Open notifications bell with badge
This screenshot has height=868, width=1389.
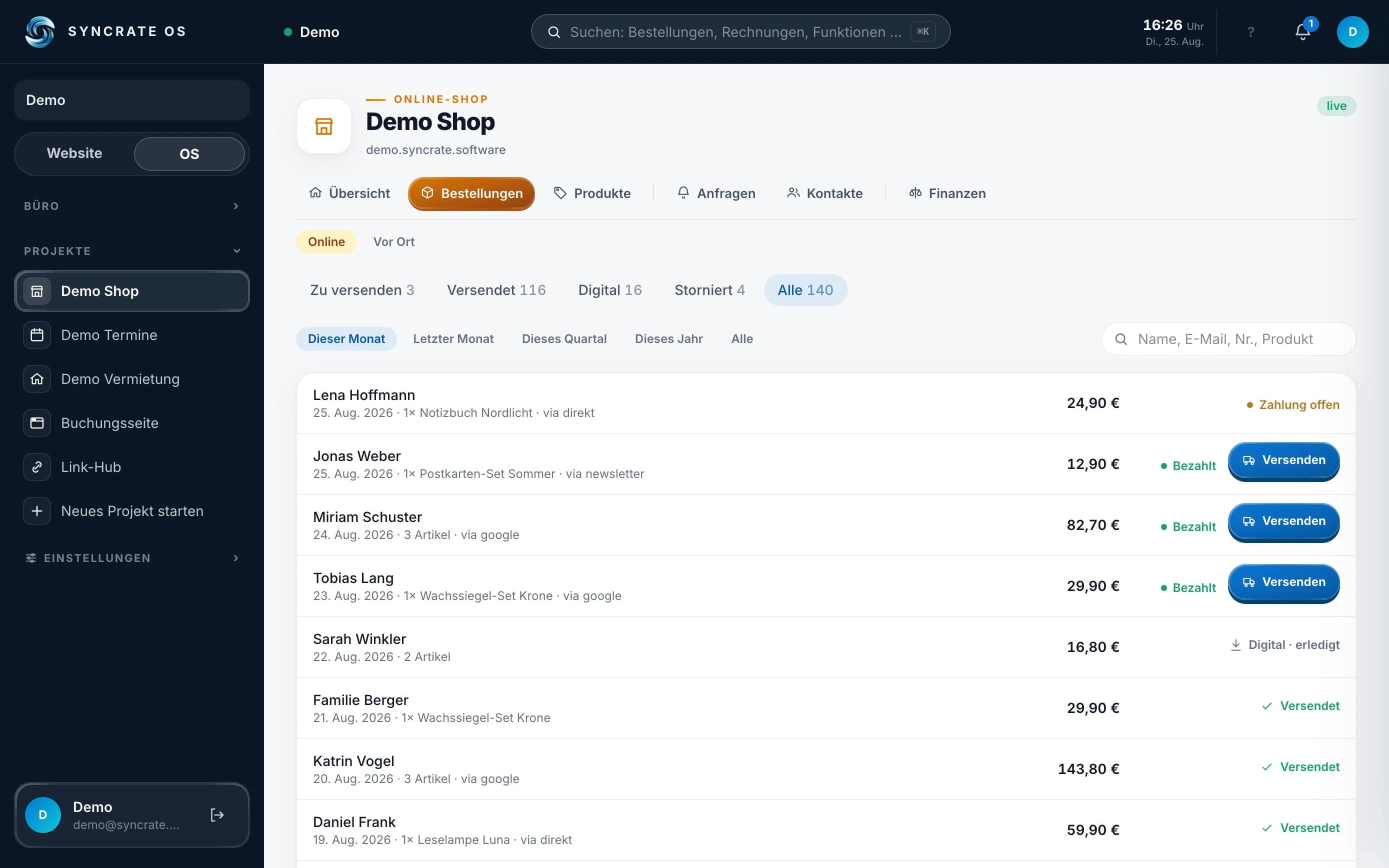tap(1303, 32)
